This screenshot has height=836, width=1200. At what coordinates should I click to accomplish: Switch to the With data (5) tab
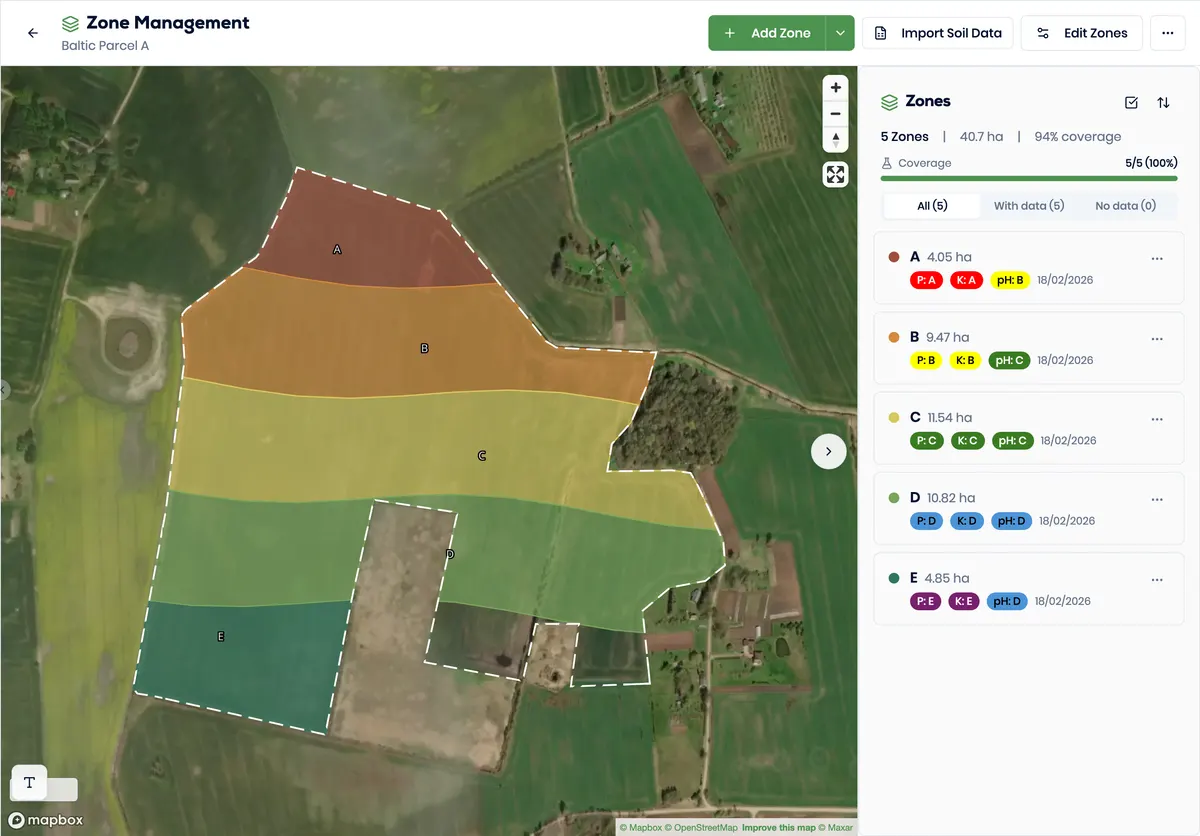click(1028, 206)
